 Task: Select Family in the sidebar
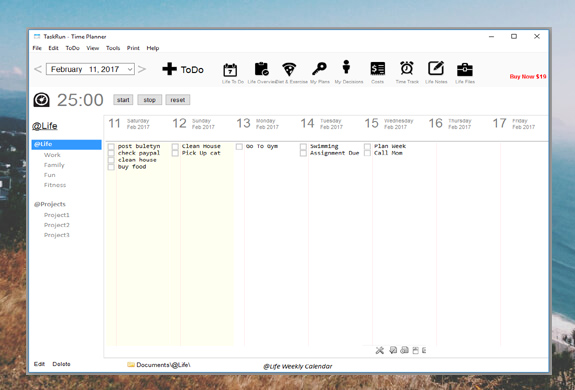point(54,165)
